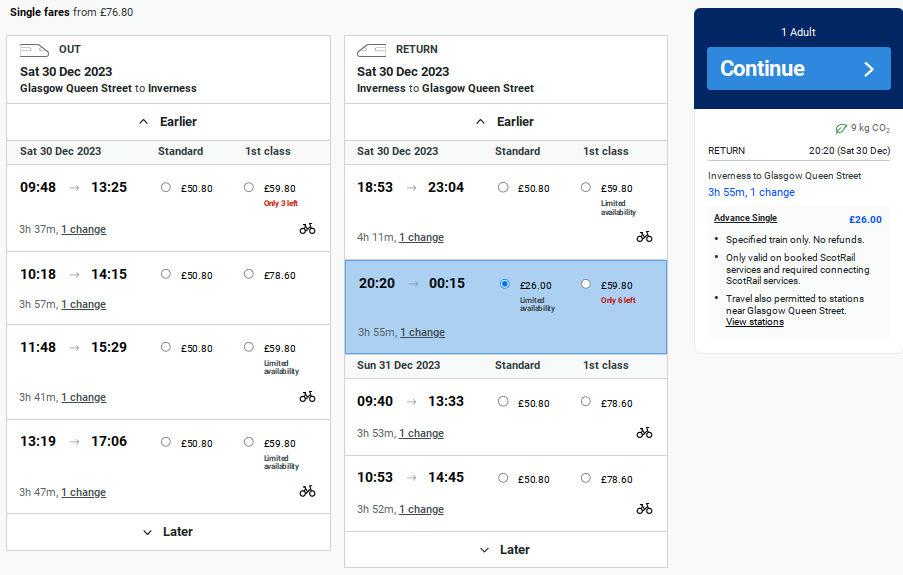Click bicycle icon on 10:53 Sunday return train
Image resolution: width=903 pixels, height=575 pixels.
click(644, 508)
